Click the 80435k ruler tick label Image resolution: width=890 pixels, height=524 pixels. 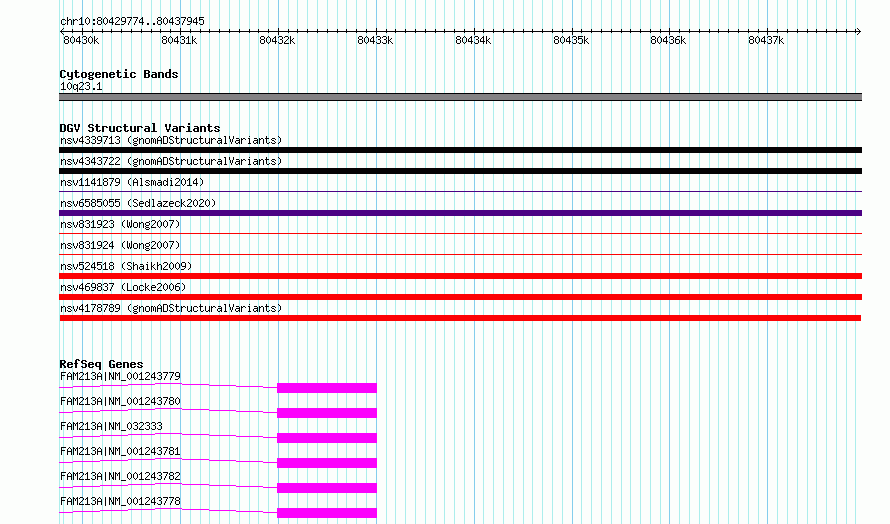[571, 40]
